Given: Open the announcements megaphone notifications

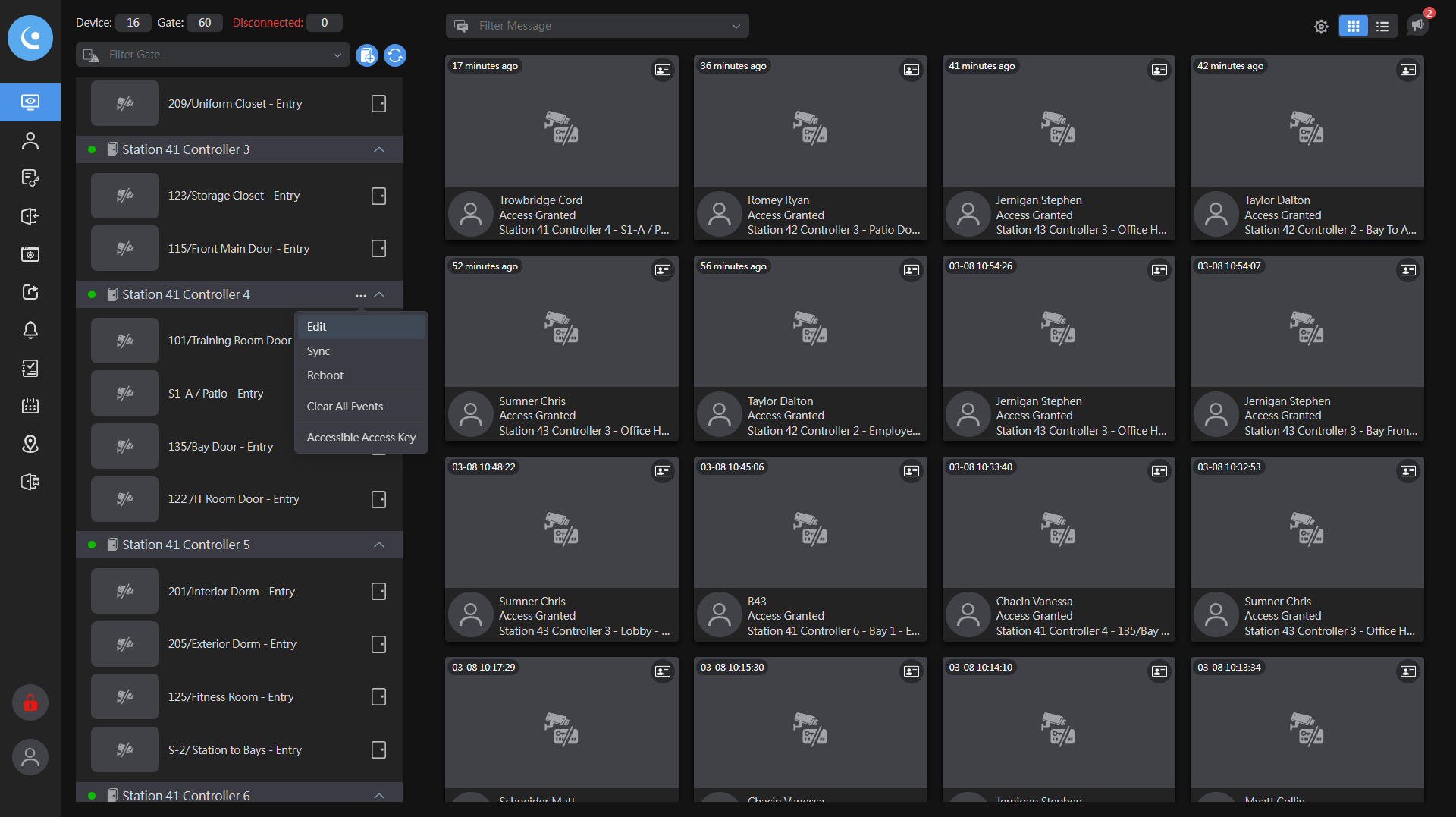Looking at the screenshot, I should pos(1417,25).
